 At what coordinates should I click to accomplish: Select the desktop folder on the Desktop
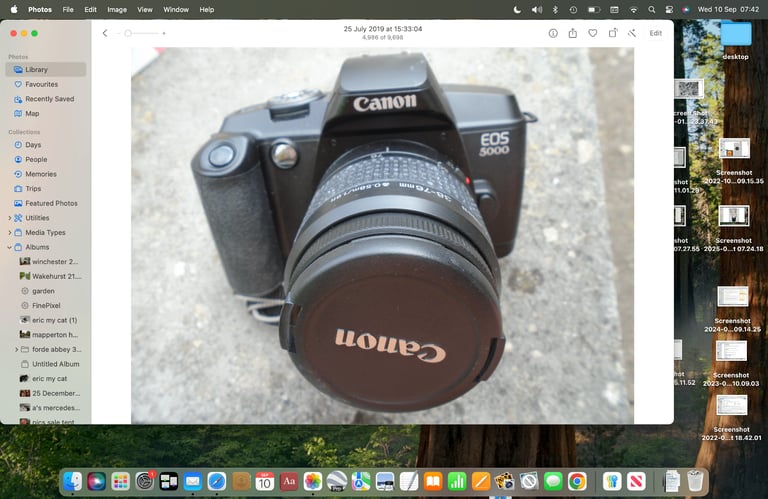[x=736, y=40]
